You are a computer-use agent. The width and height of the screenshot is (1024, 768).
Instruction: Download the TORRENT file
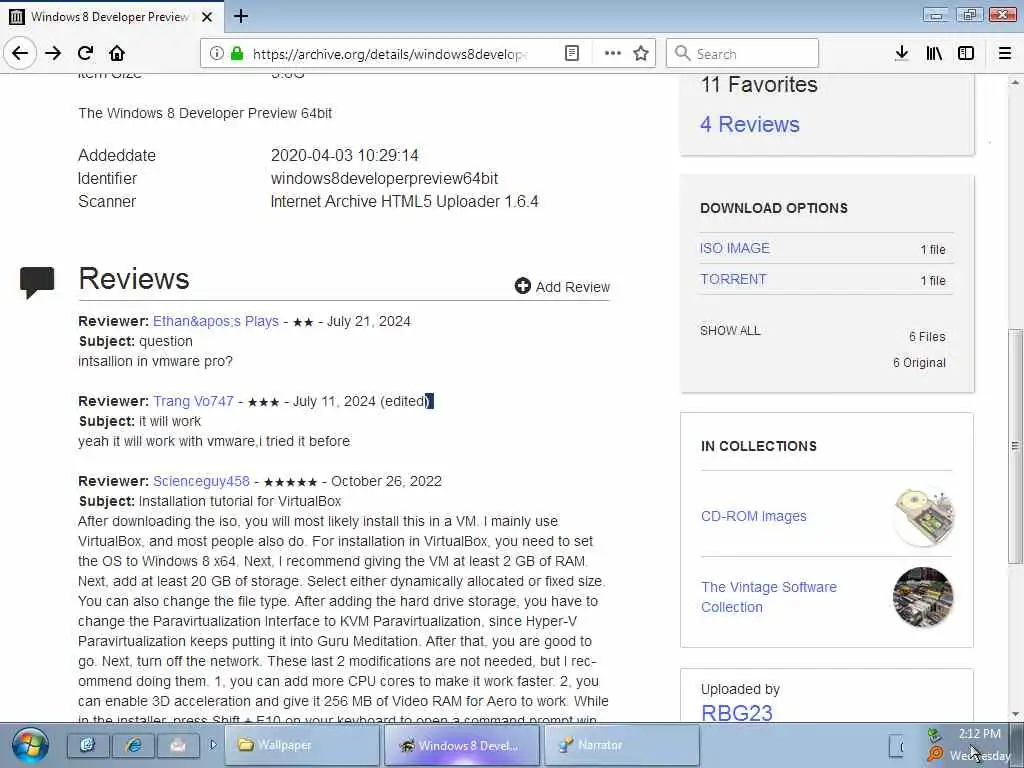pos(733,279)
